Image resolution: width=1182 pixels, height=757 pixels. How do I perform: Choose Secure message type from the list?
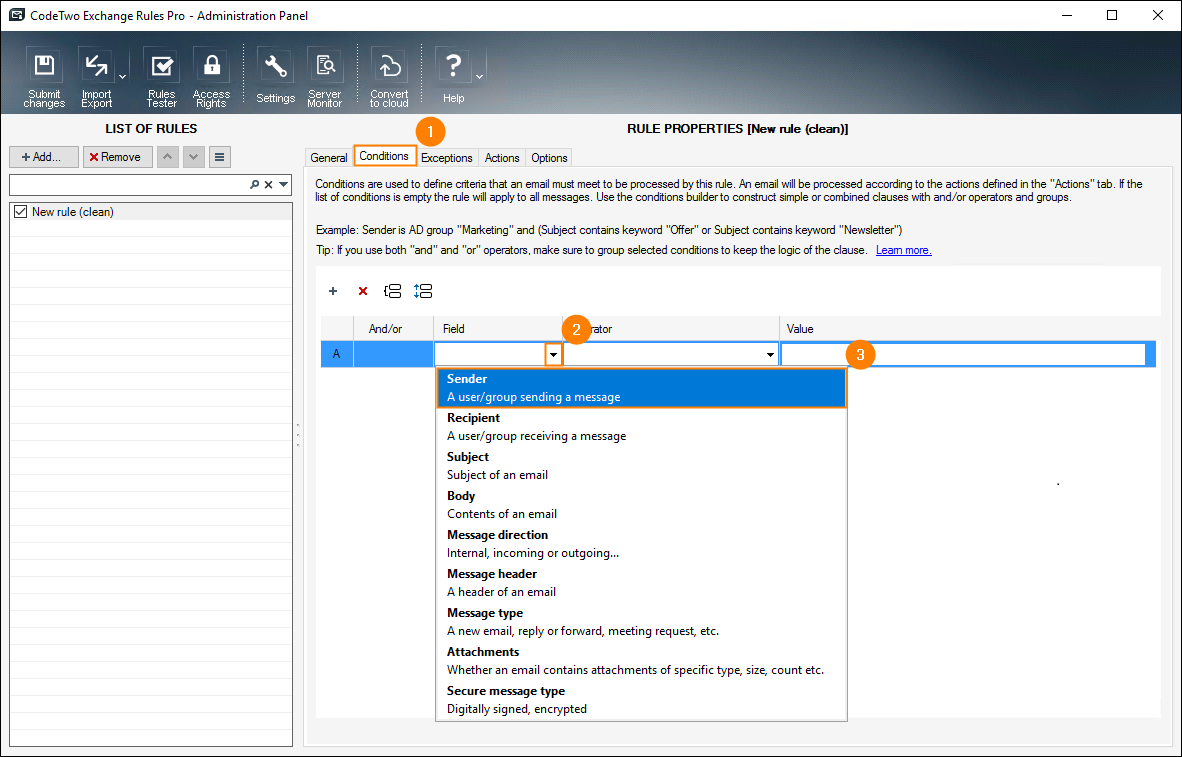[x=642, y=700]
